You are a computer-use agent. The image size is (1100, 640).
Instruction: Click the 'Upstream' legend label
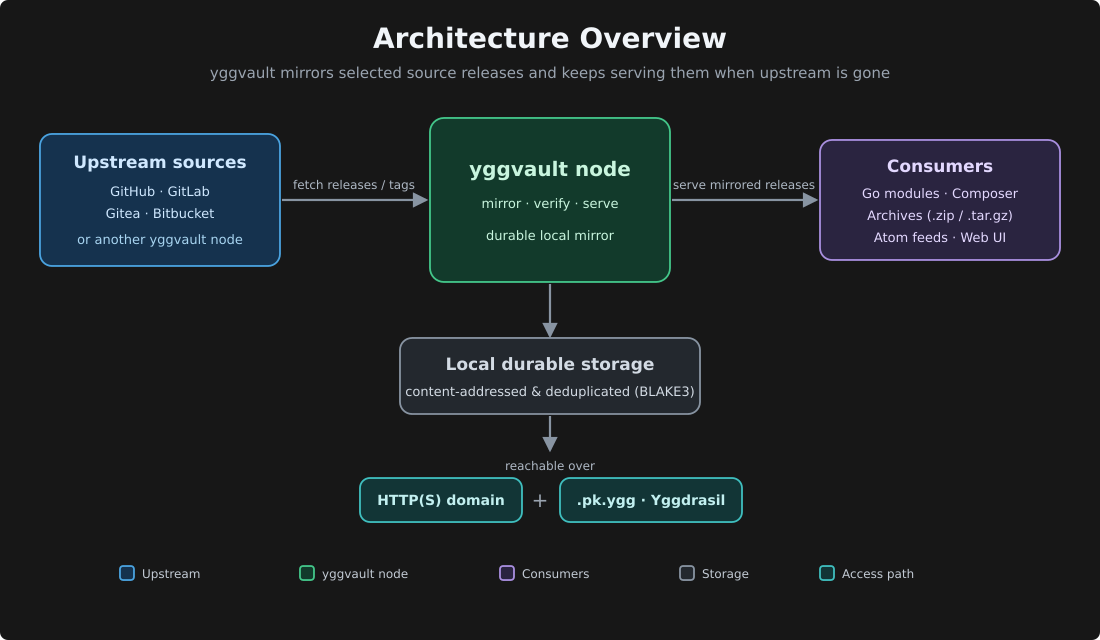[x=170, y=574]
